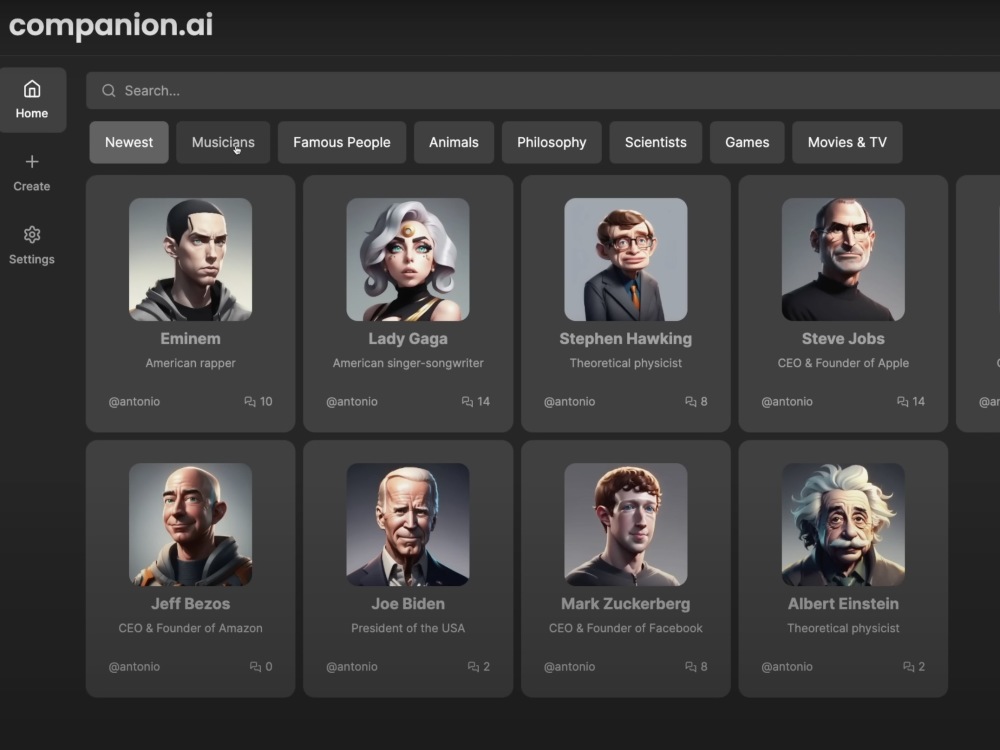Click the chat count icon on Steve Jobs card
The height and width of the screenshot is (750, 1000).
point(902,402)
